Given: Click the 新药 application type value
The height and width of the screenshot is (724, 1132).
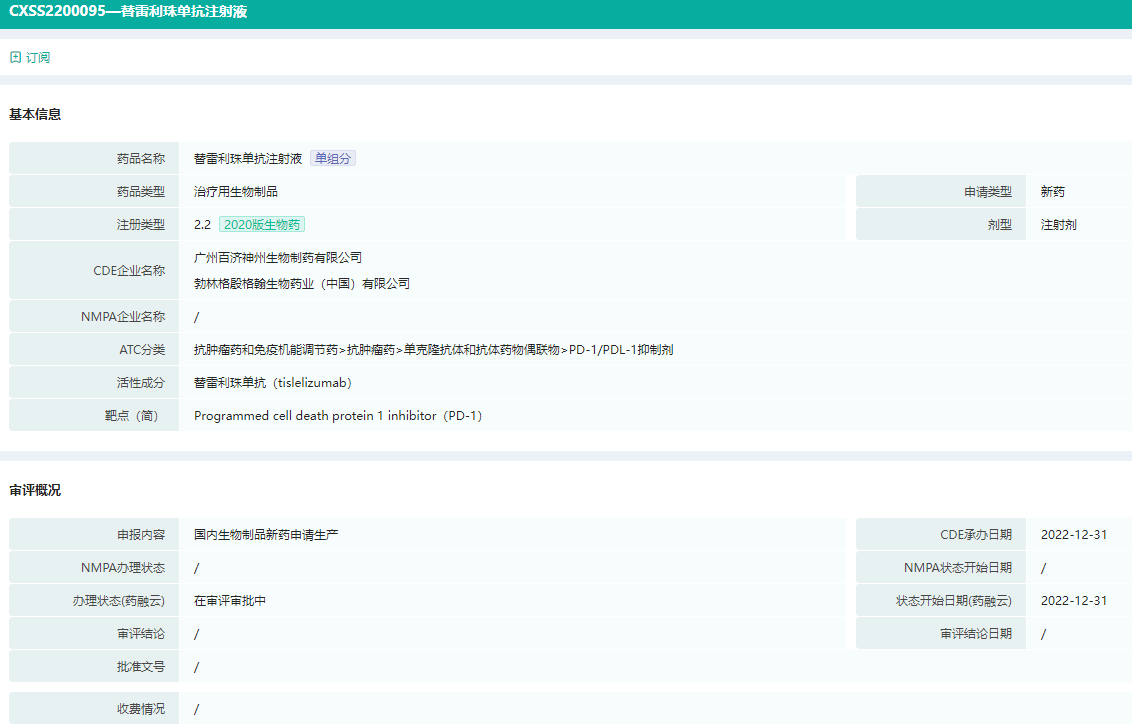Looking at the screenshot, I should (1053, 192).
